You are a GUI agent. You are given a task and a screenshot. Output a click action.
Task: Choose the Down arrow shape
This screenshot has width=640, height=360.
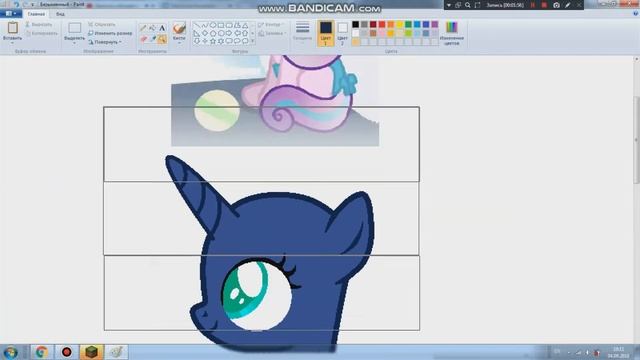click(197, 41)
